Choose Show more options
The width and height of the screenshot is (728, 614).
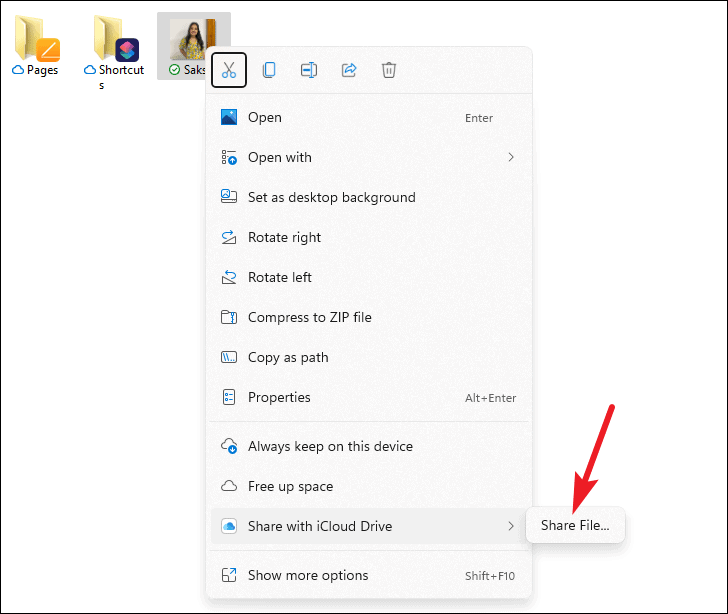[369, 575]
